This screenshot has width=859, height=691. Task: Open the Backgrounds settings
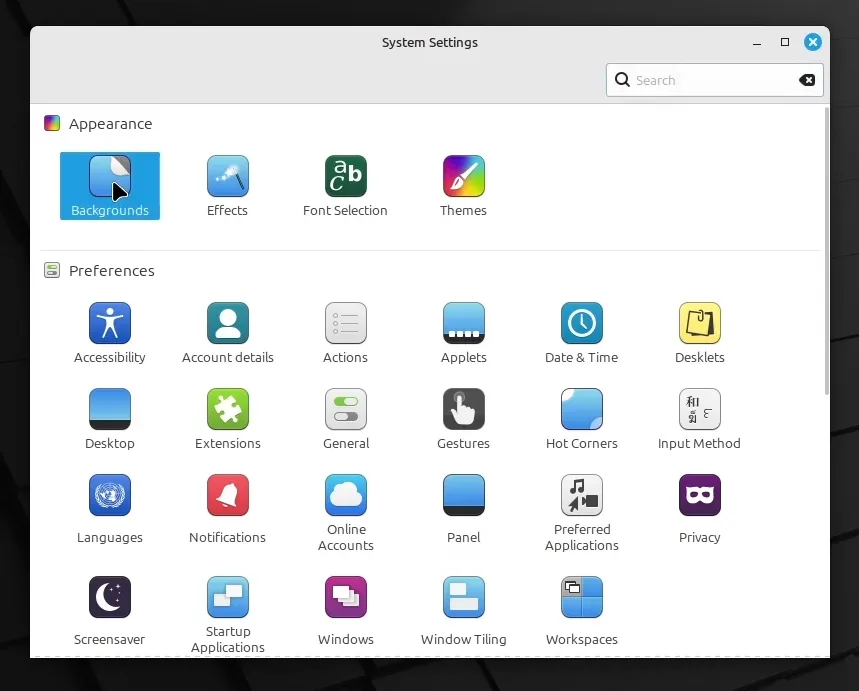tap(110, 185)
